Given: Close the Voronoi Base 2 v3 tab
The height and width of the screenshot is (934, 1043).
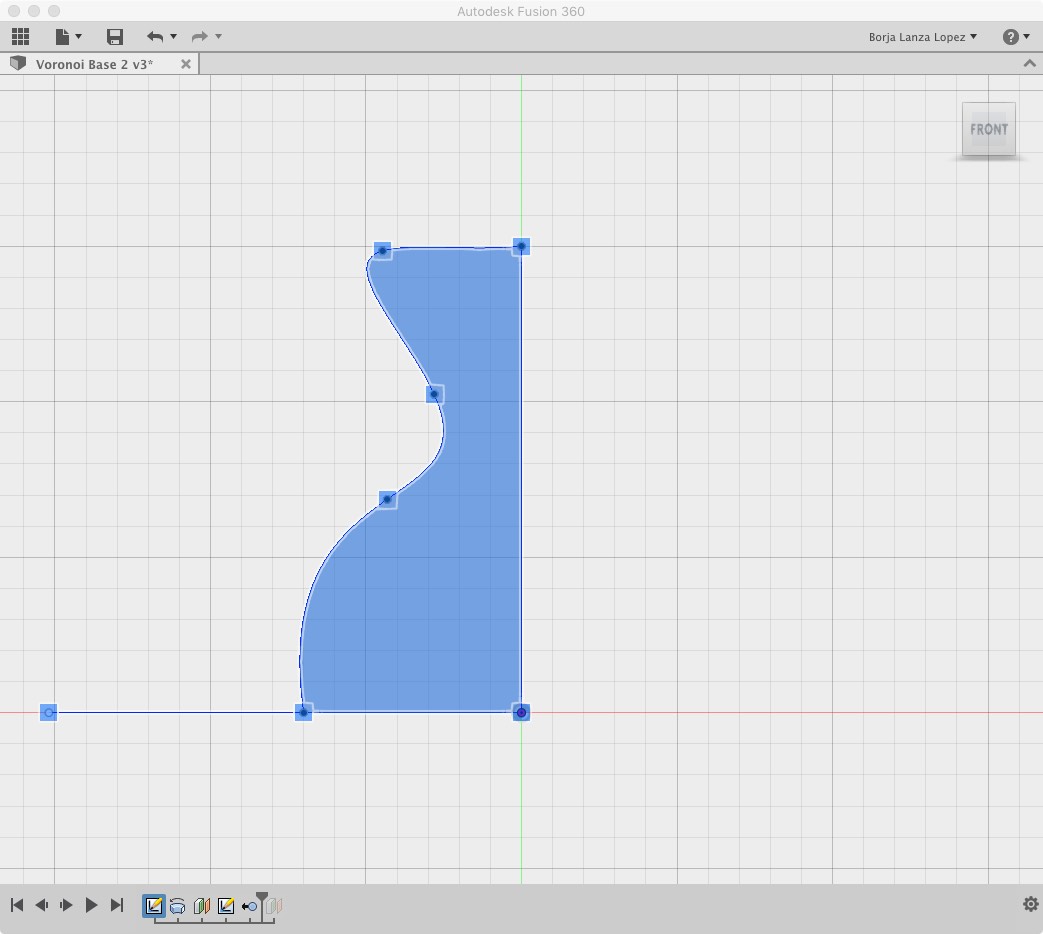Looking at the screenshot, I should tap(186, 64).
